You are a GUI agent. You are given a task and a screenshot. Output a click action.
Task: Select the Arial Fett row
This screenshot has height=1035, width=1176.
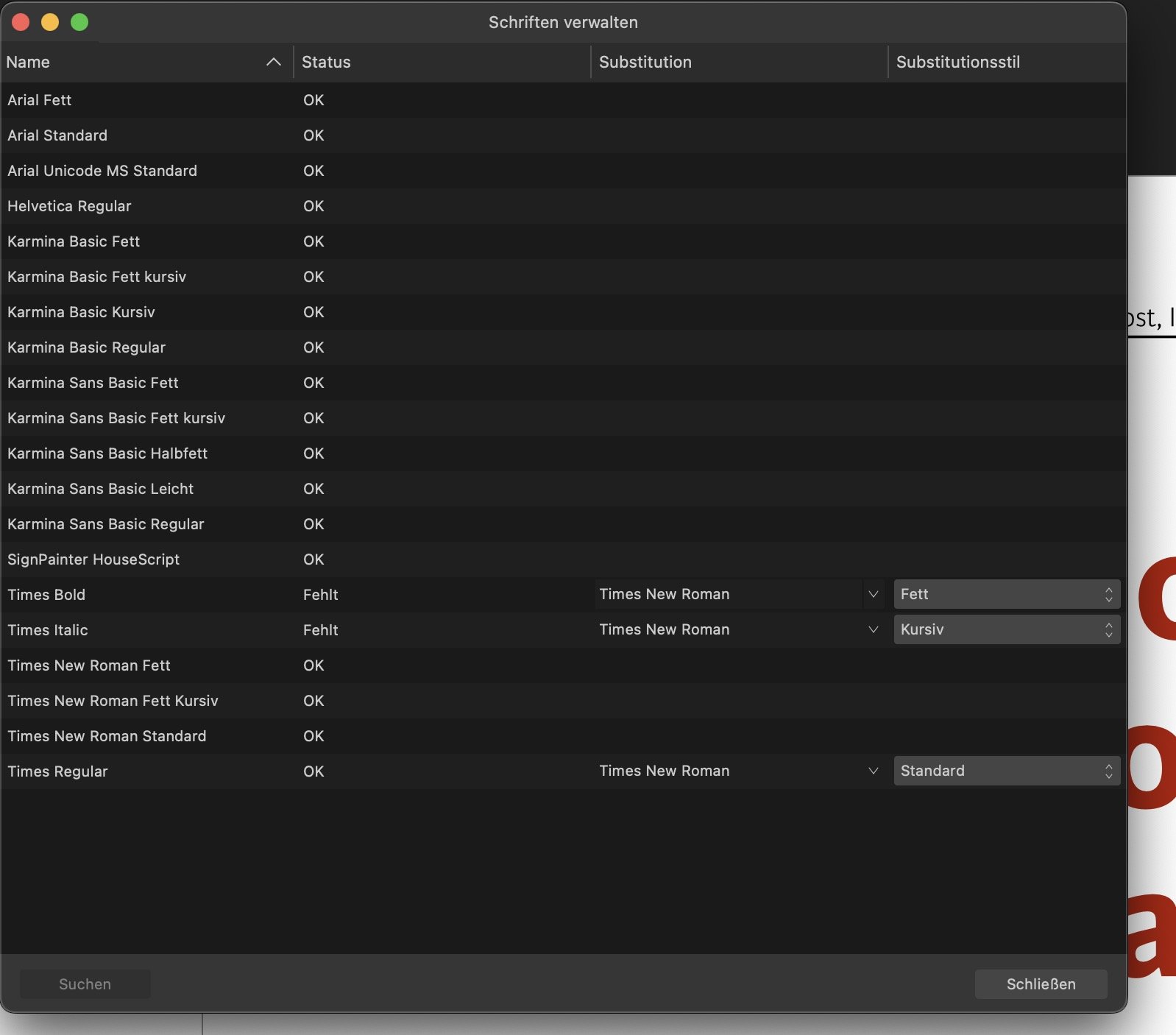tap(564, 100)
